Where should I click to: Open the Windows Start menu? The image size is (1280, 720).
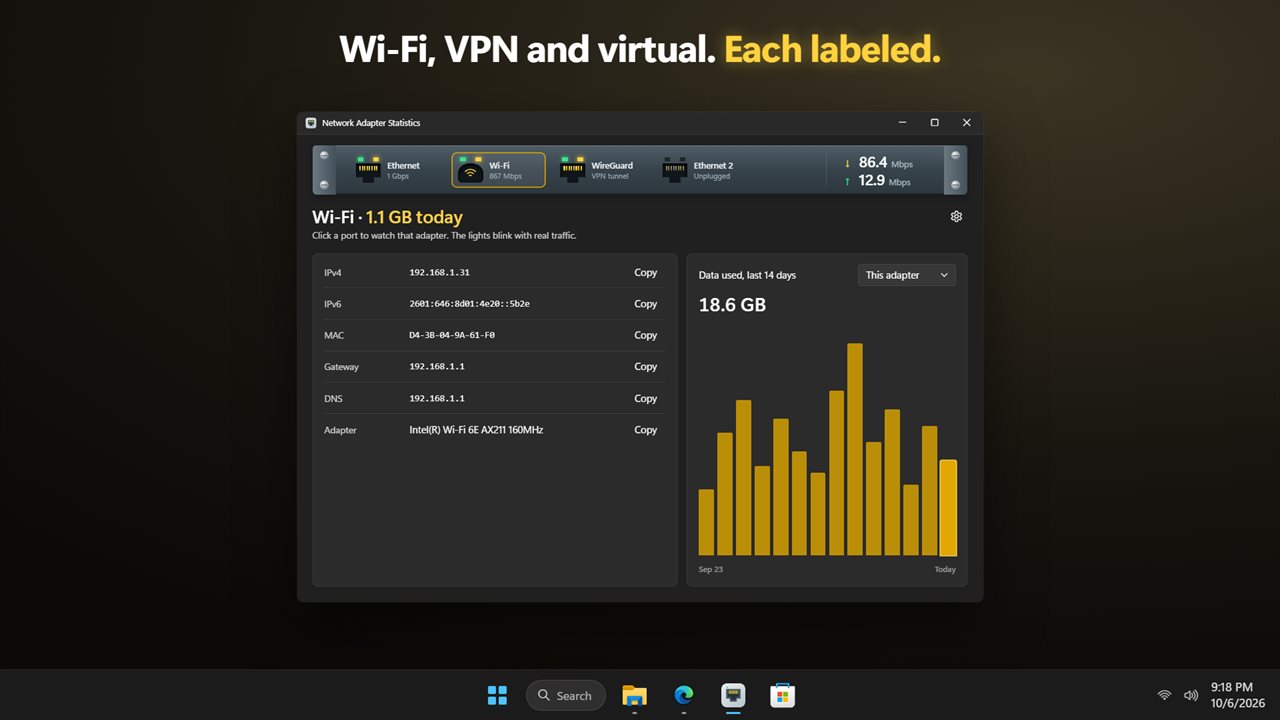click(497, 695)
